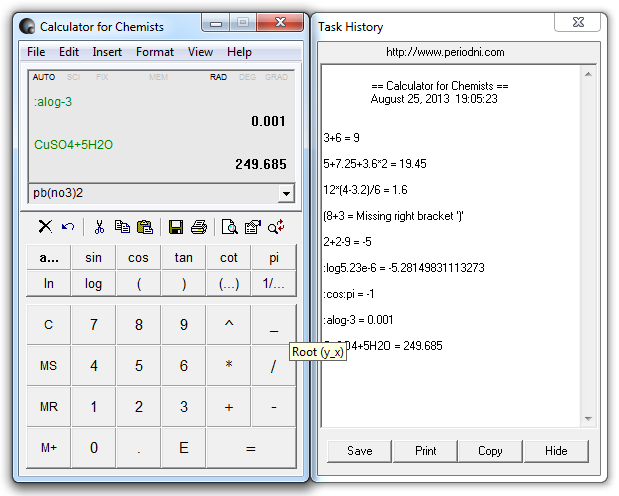Click the log key
The width and height of the screenshot is (619, 496).
pyautogui.click(x=94, y=283)
